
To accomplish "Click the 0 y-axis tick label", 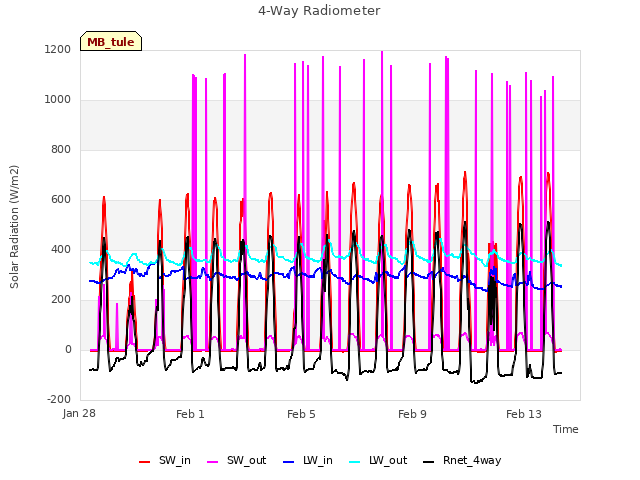I will tap(68, 349).
